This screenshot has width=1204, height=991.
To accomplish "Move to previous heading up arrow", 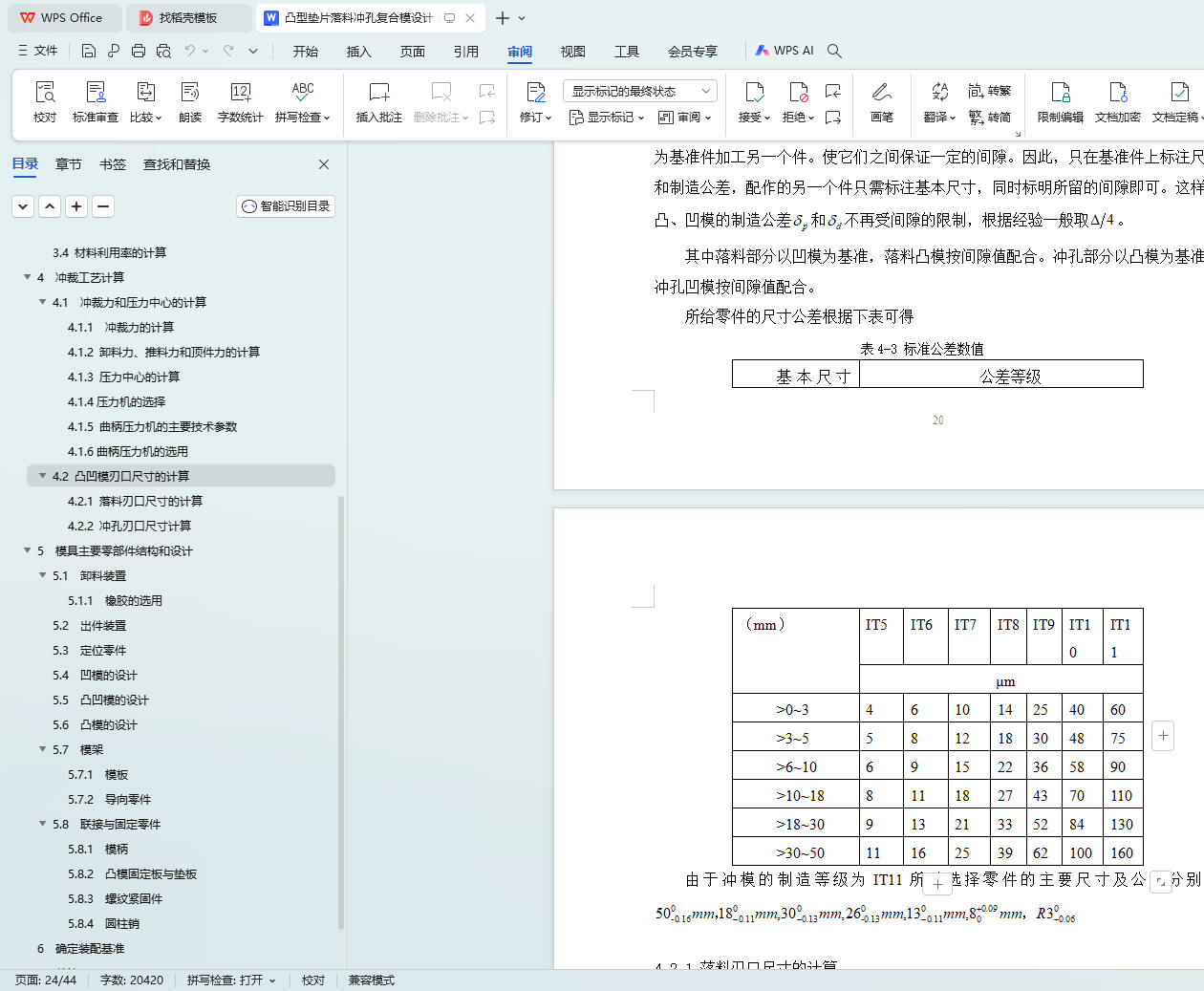I will 50,205.
